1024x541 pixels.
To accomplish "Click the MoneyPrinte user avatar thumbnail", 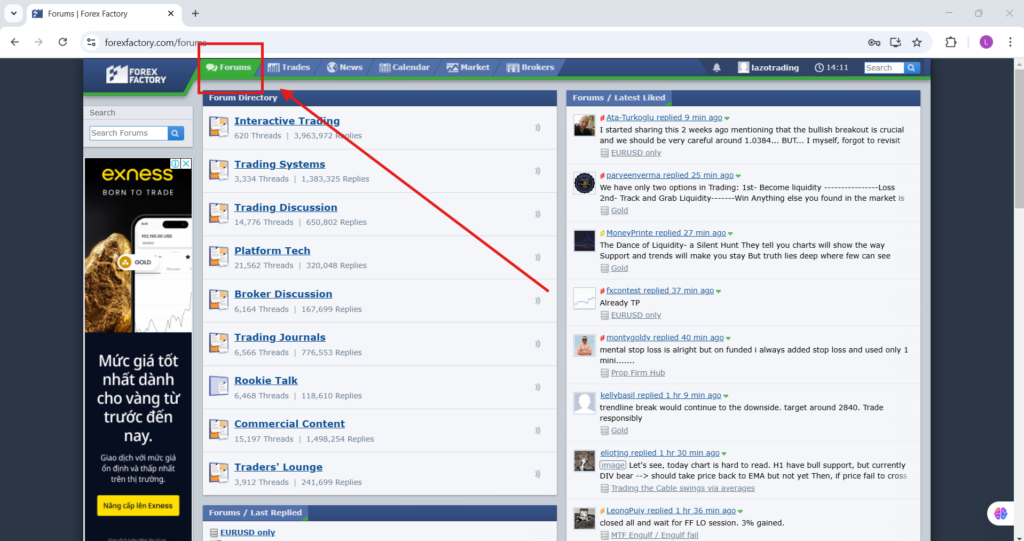I will [x=584, y=241].
